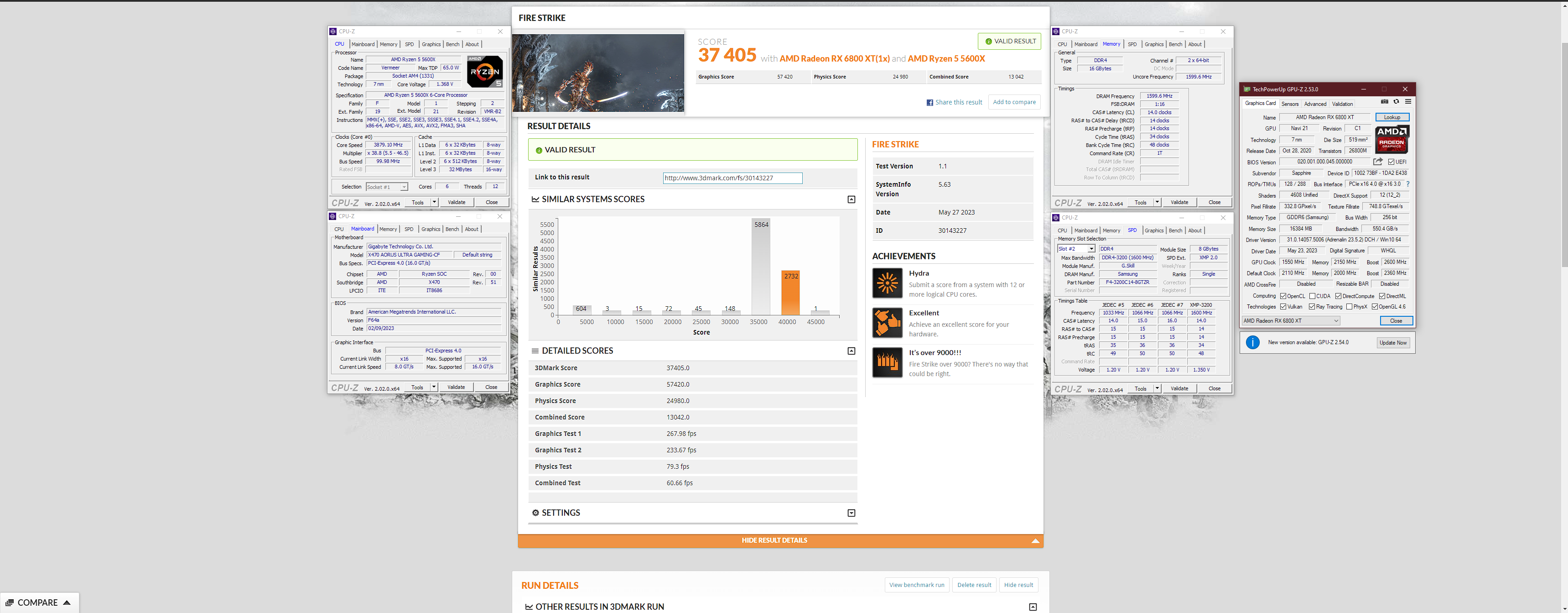Click Hide Result Details bar

click(780, 540)
